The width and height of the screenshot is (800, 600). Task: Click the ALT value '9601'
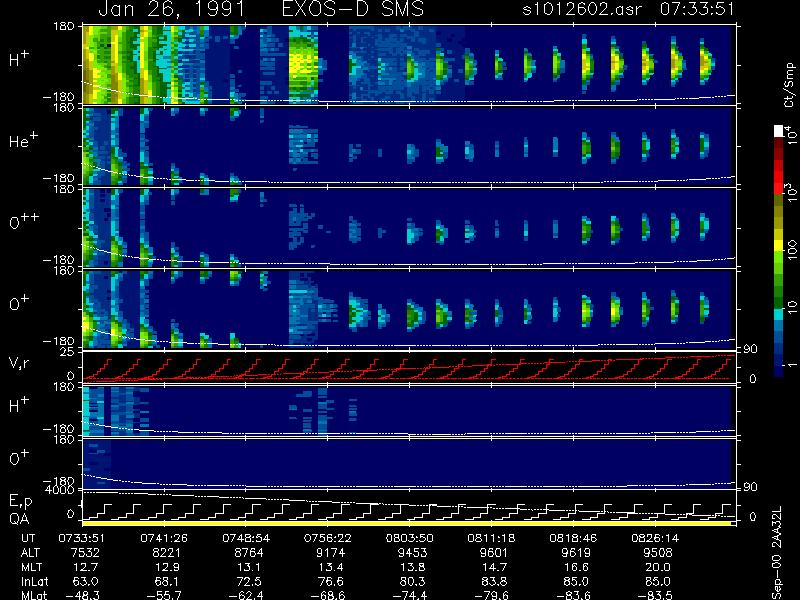click(x=494, y=553)
